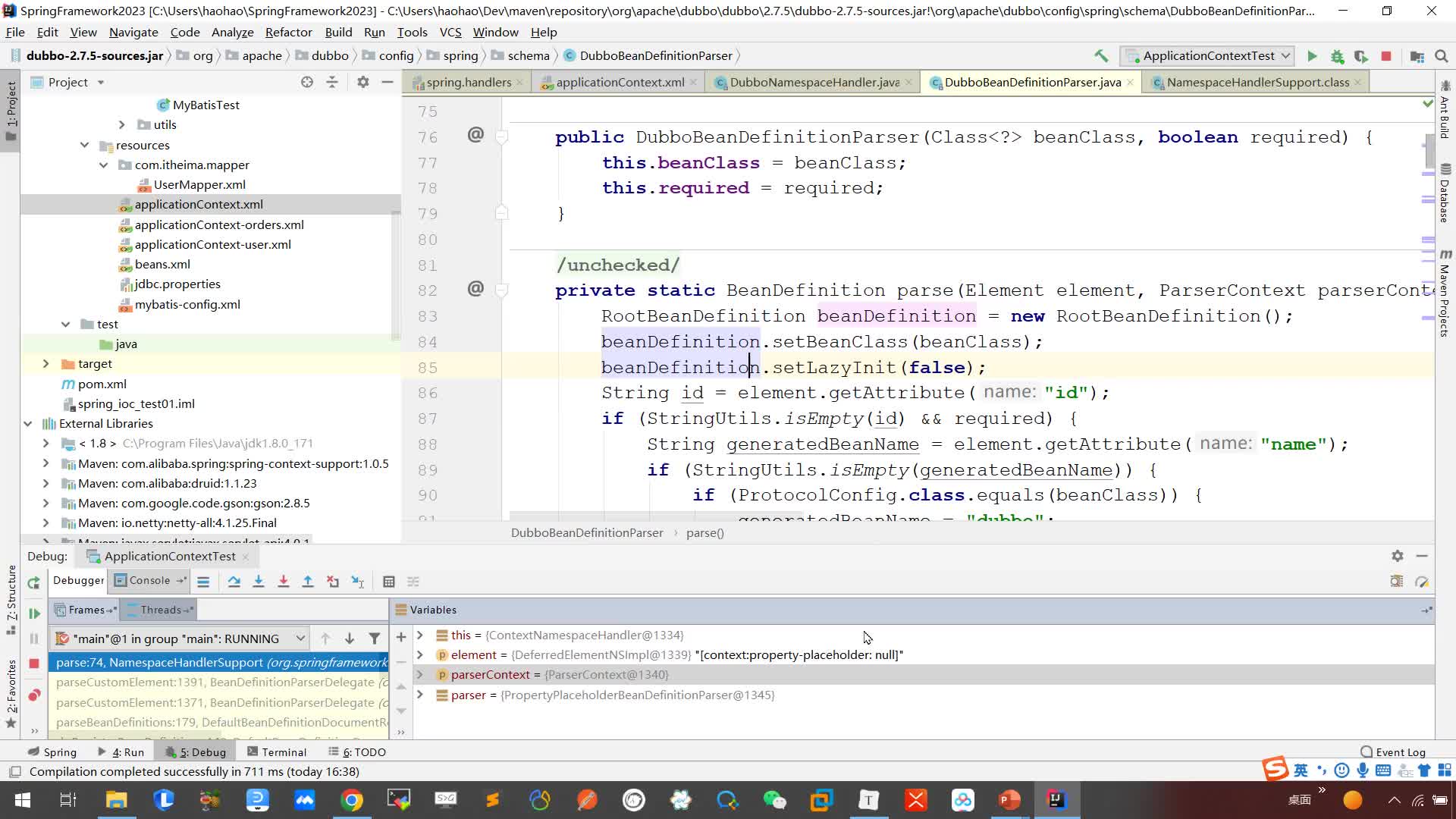Toggle fold marker on line 76

pos(501,137)
